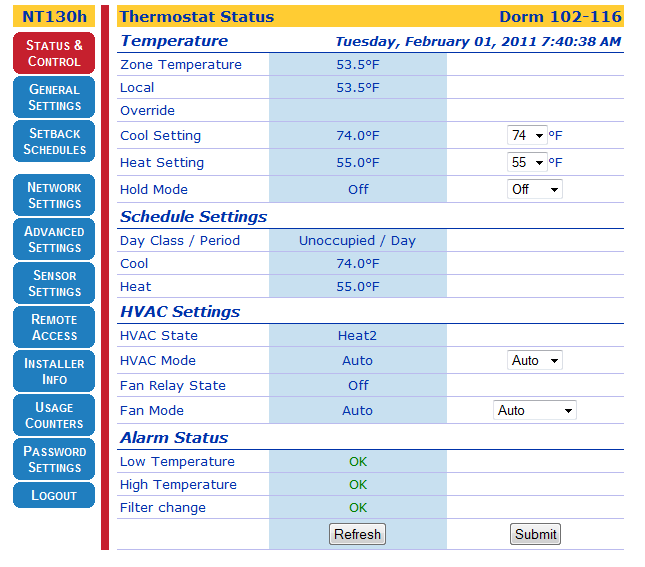Viewport: 645px width, 567px height.
Task: Expand the Hold Mode dropdown
Action: click(x=535, y=189)
